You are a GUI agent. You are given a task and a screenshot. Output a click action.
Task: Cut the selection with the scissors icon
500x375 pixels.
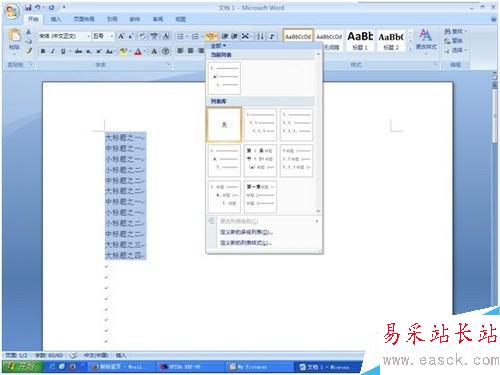pos(29,32)
